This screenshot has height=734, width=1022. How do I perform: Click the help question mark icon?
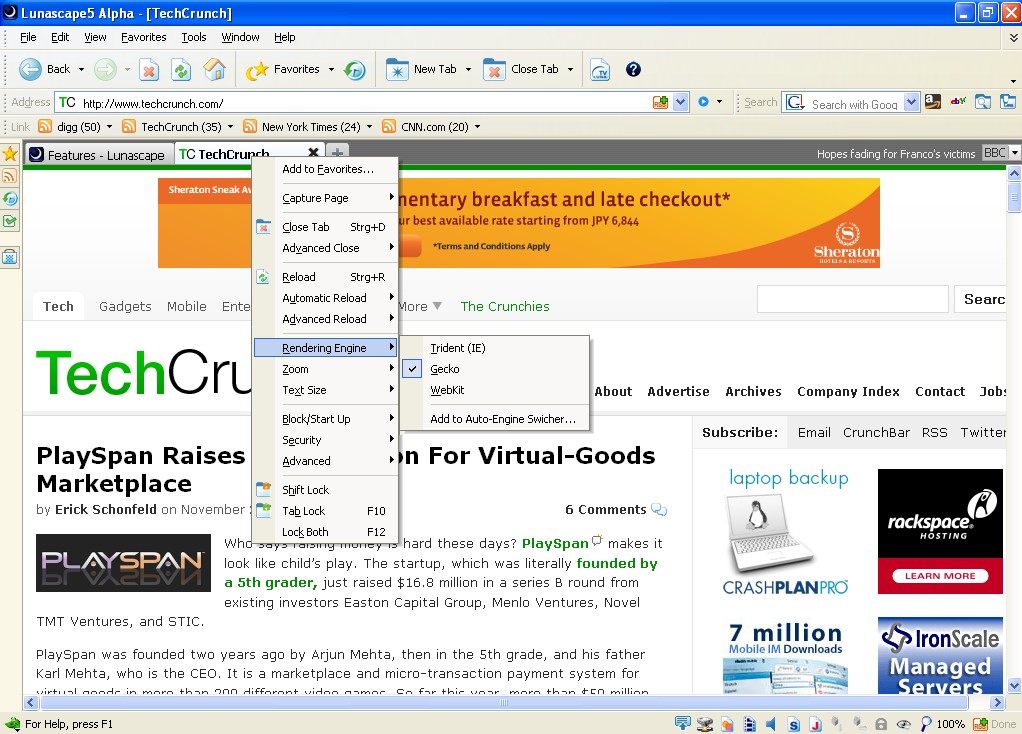click(x=633, y=70)
